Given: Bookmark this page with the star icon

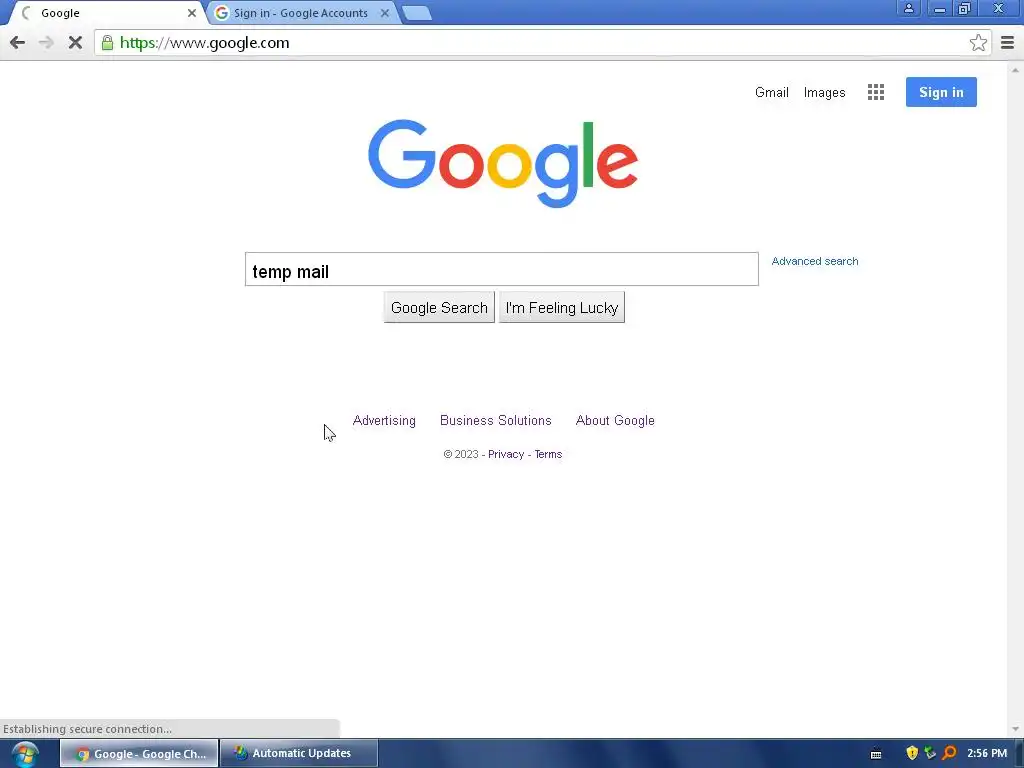Looking at the screenshot, I should pyautogui.click(x=978, y=43).
